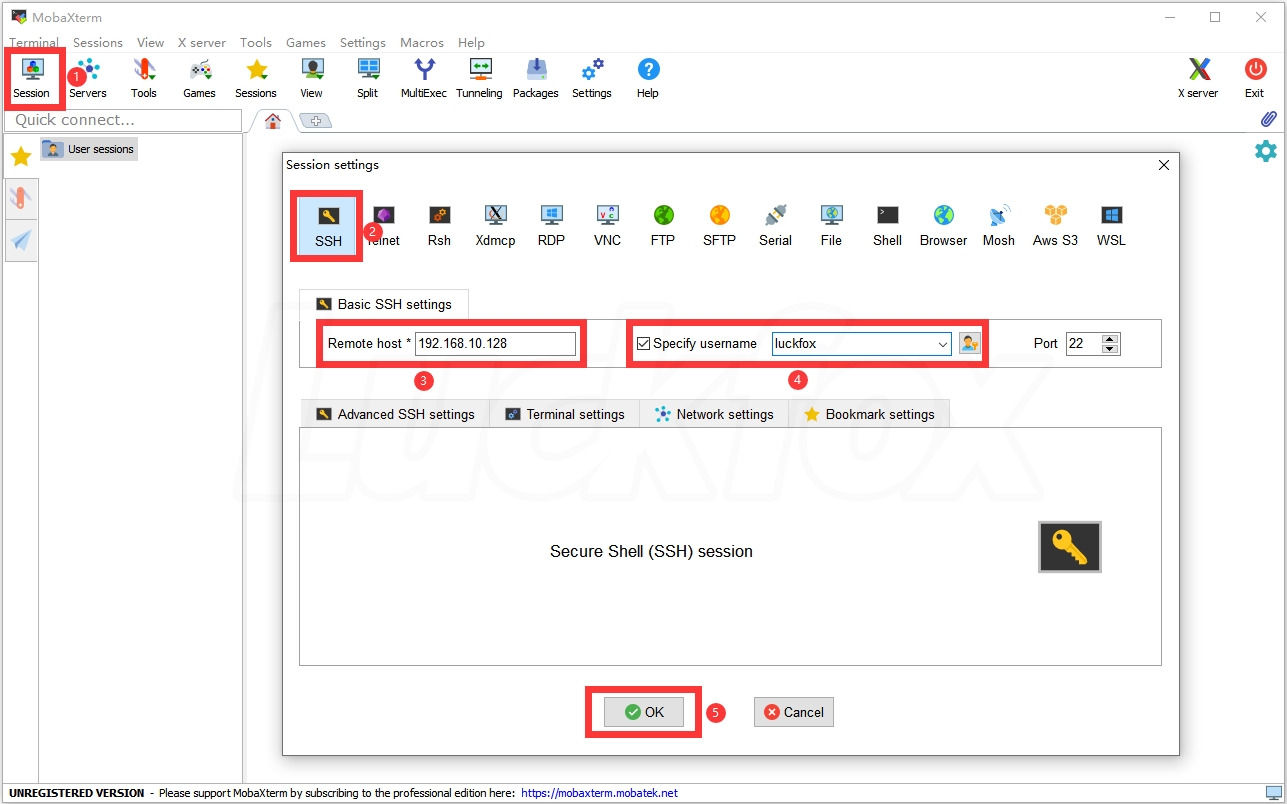The height and width of the screenshot is (804, 1287).
Task: Pick the Serial session type
Action: point(775,225)
